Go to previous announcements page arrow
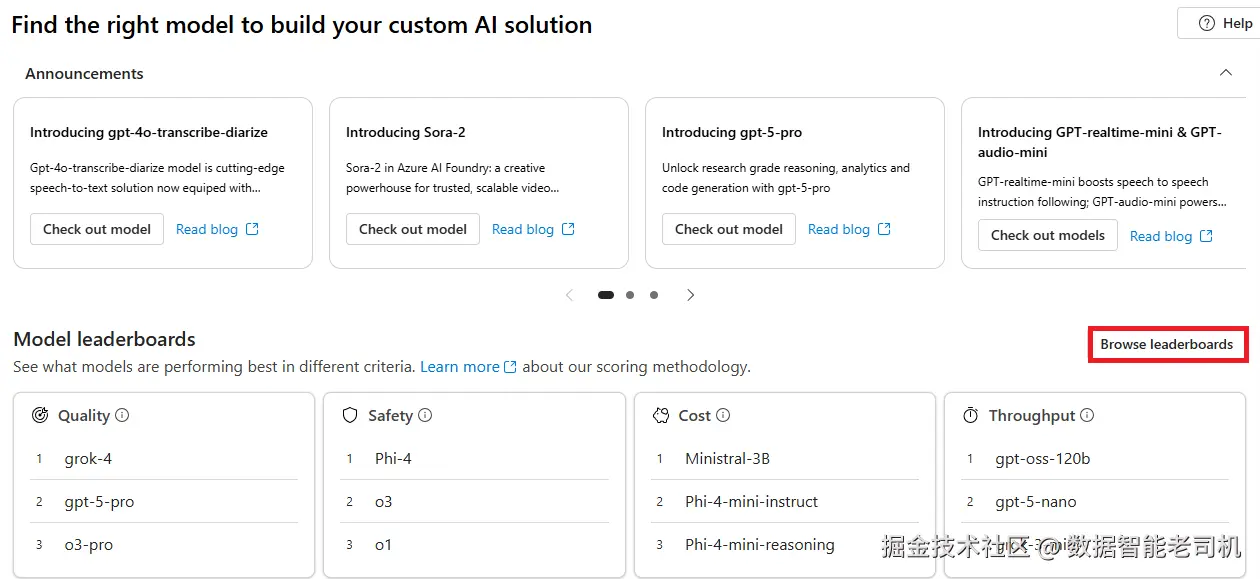 pos(570,295)
